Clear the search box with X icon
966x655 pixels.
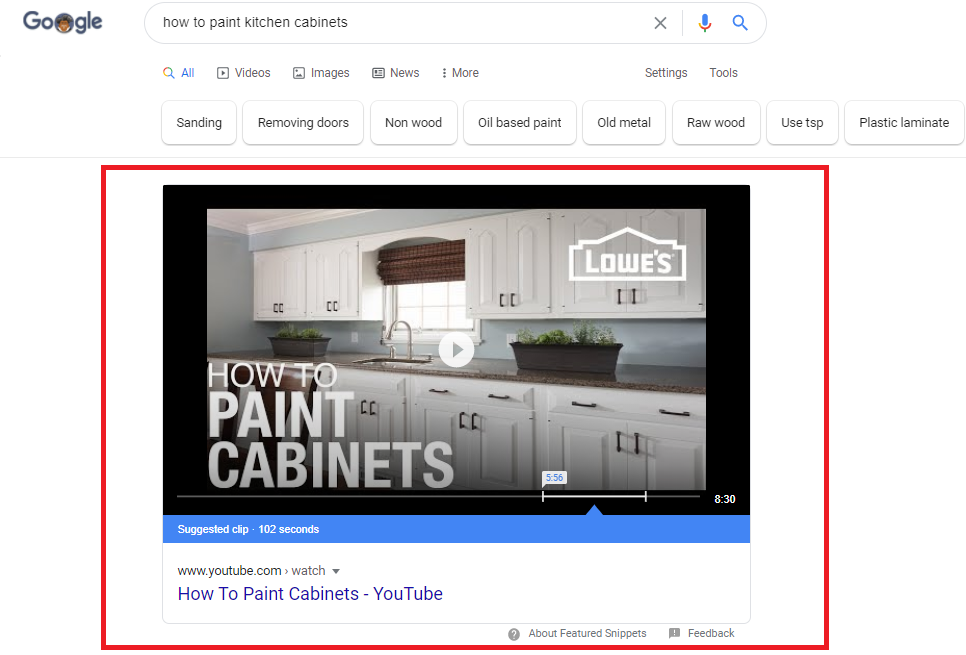click(x=660, y=23)
